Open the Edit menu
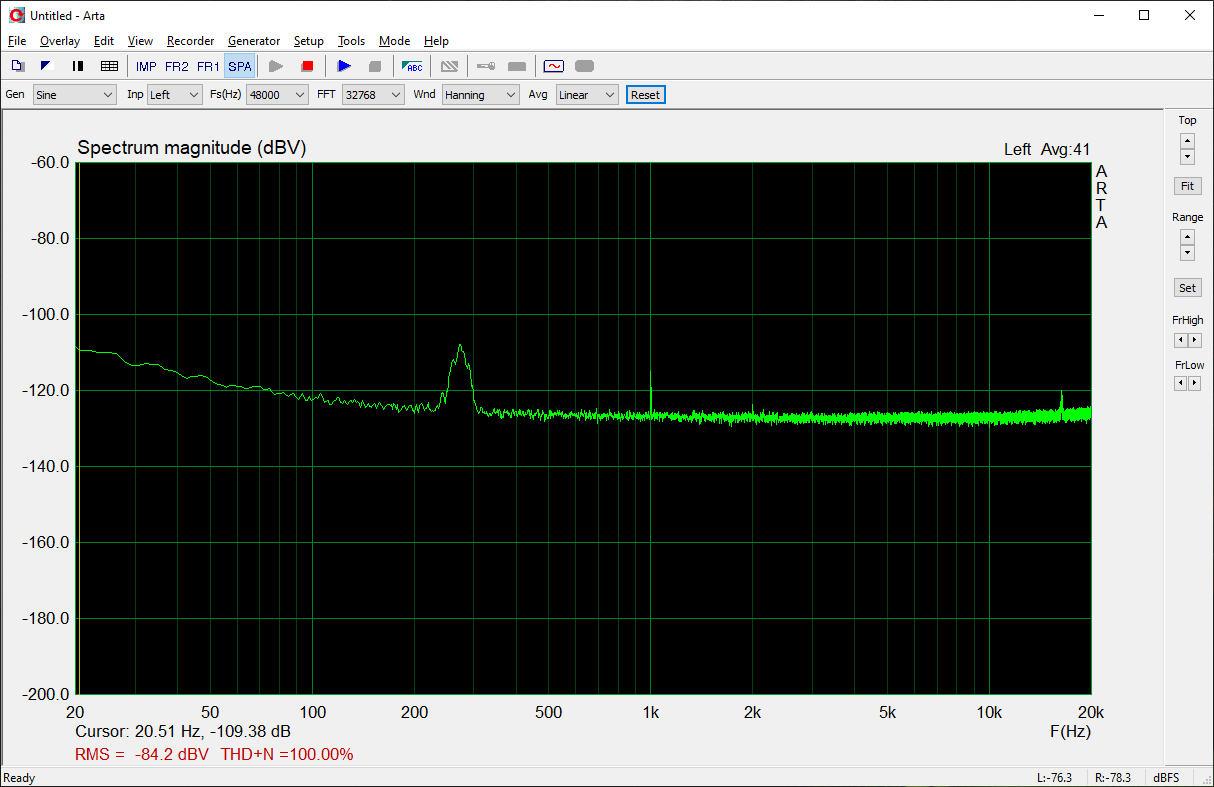Viewport: 1214px width, 787px height. pyautogui.click(x=104, y=41)
